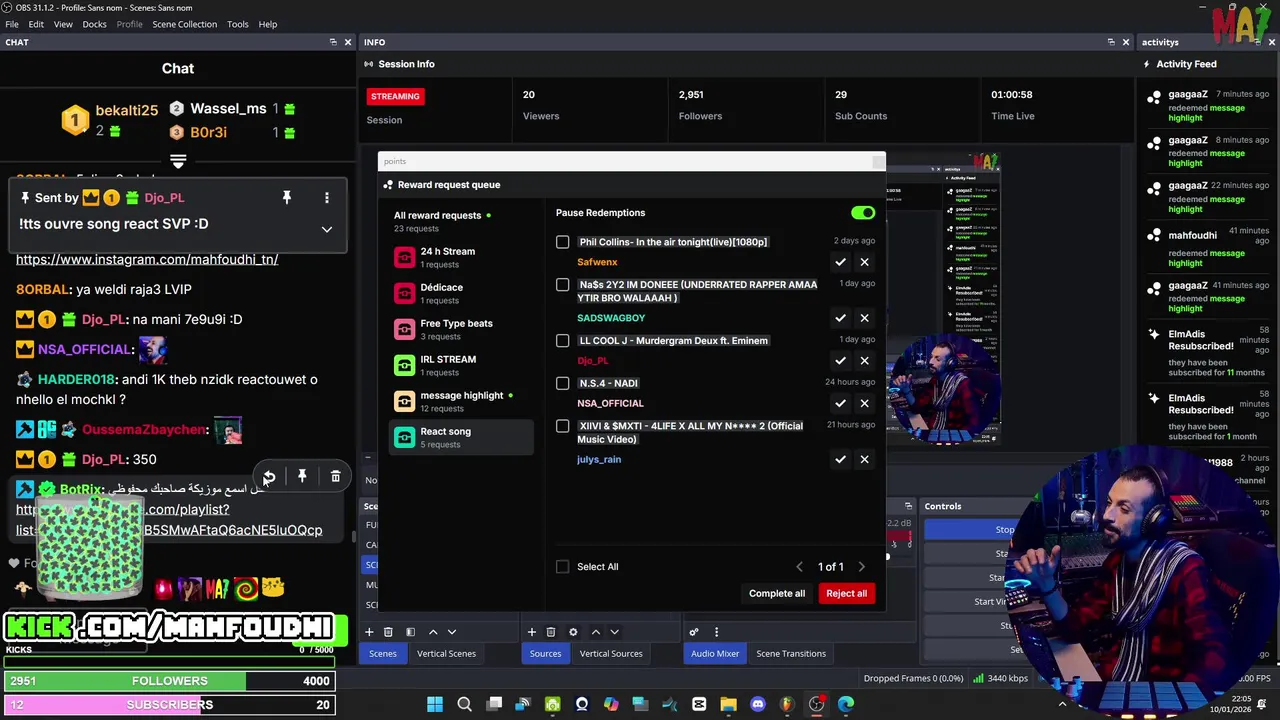Select the Audio Mixer tab
Viewport: 1280px width, 720px height.
pos(715,654)
